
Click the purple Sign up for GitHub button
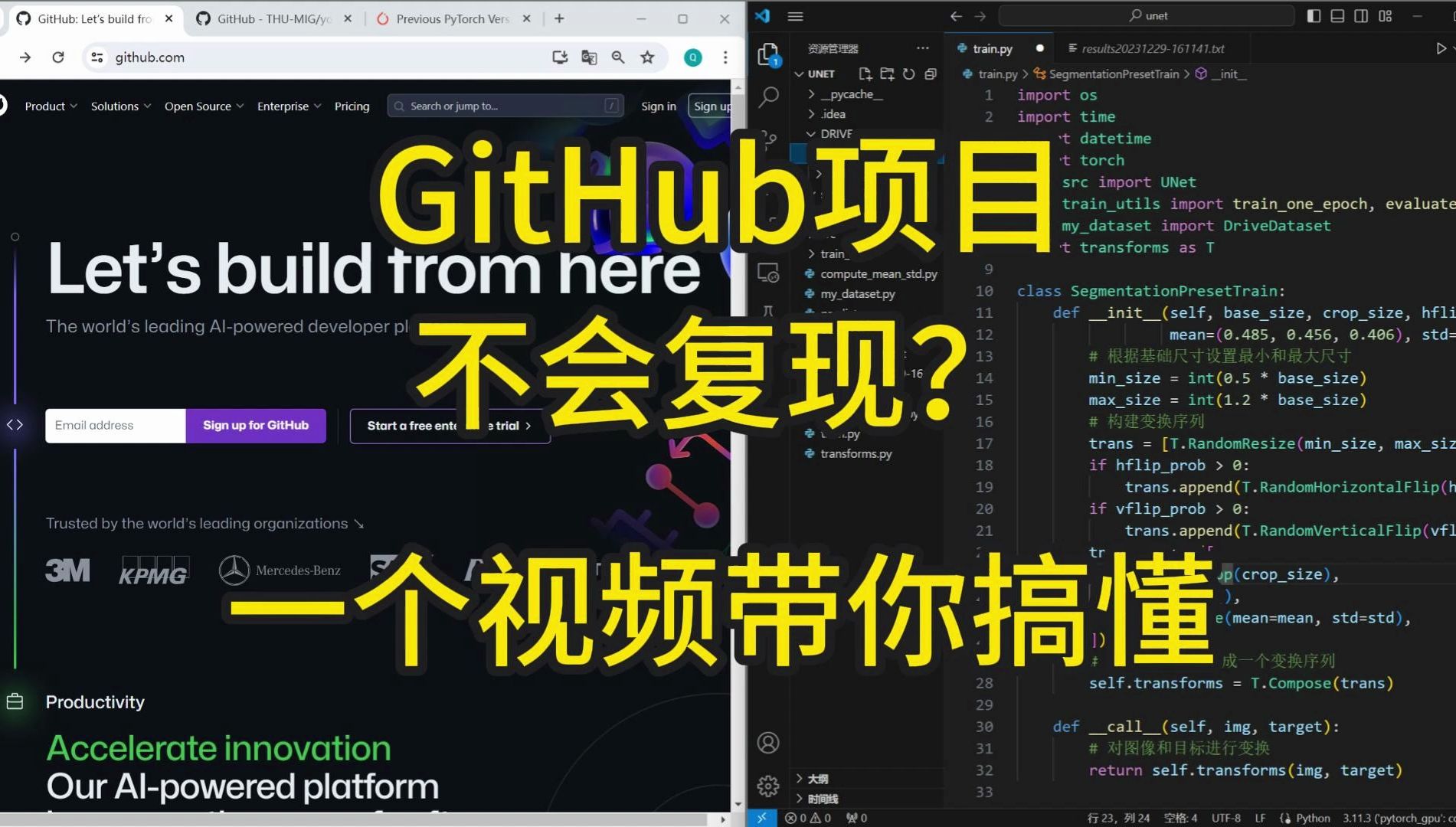(256, 426)
